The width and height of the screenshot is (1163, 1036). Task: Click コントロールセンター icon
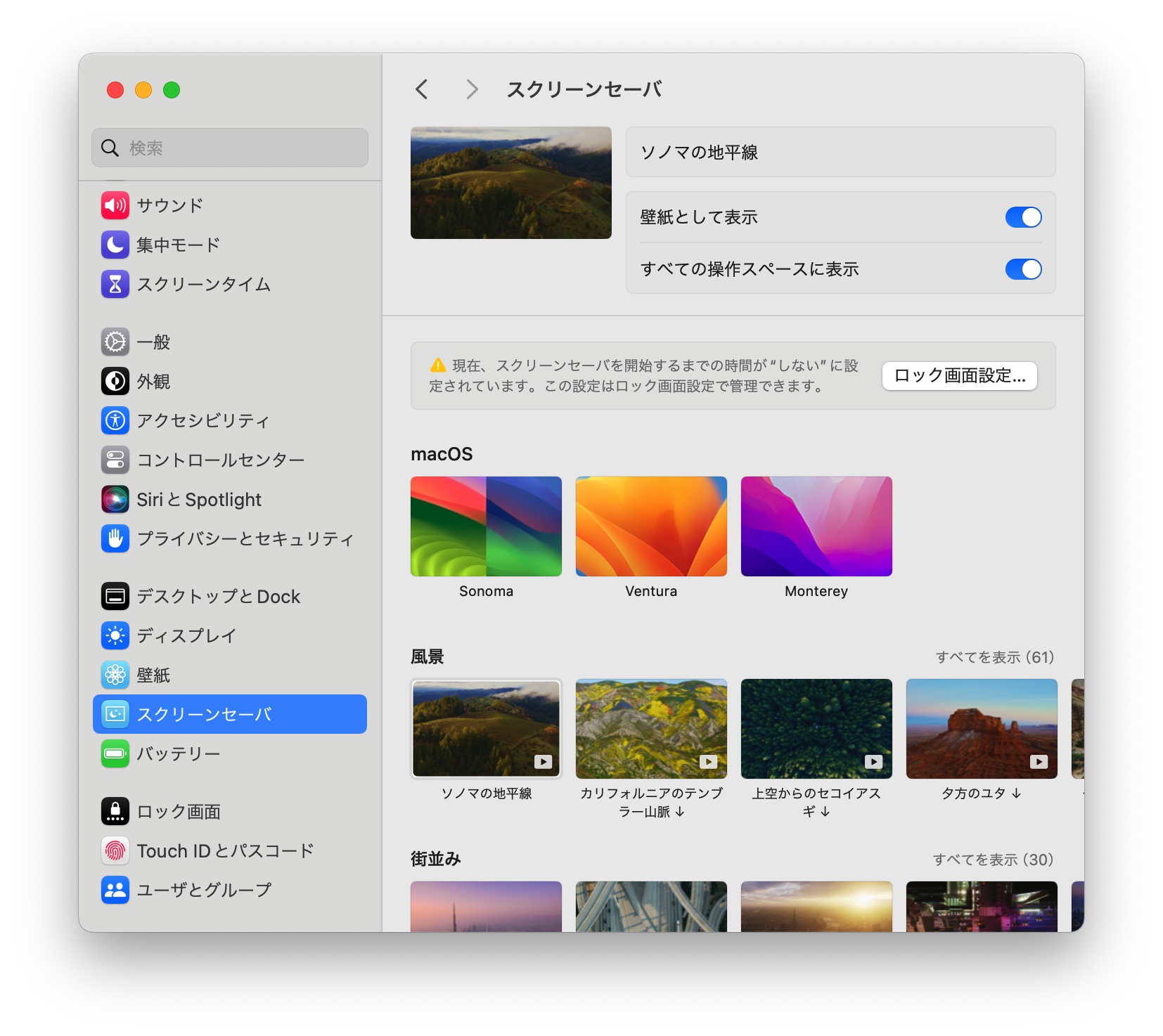click(115, 460)
